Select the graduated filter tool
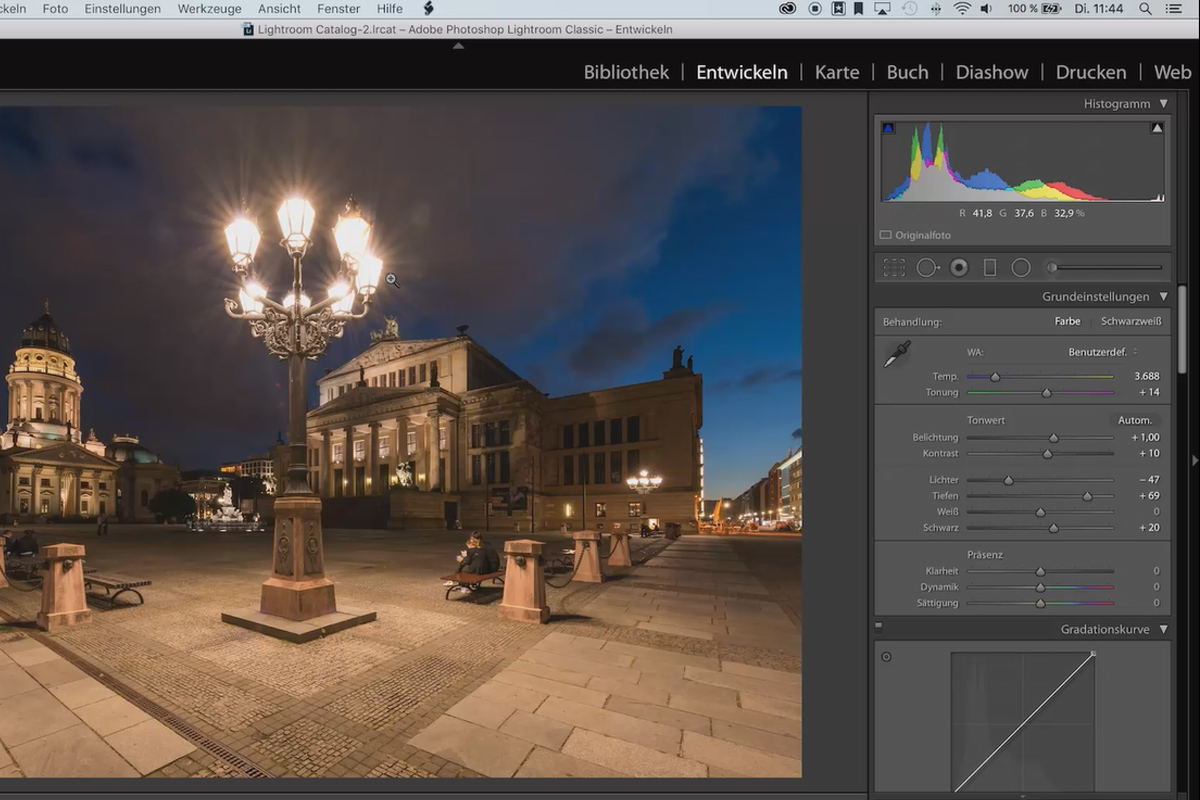The height and width of the screenshot is (800, 1200). [990, 268]
